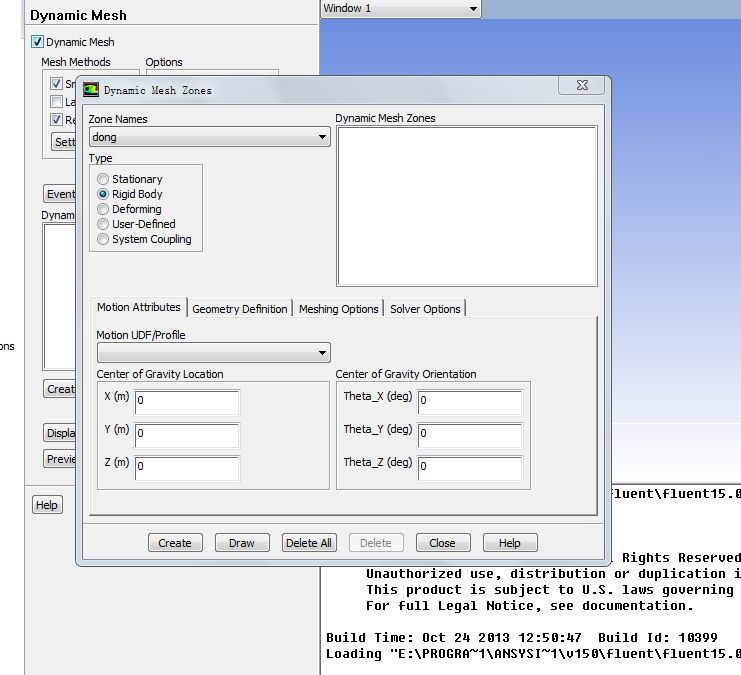Click the Events button in Dynamic Mesh panel
Image resolution: width=741 pixels, height=675 pixels.
point(60,194)
